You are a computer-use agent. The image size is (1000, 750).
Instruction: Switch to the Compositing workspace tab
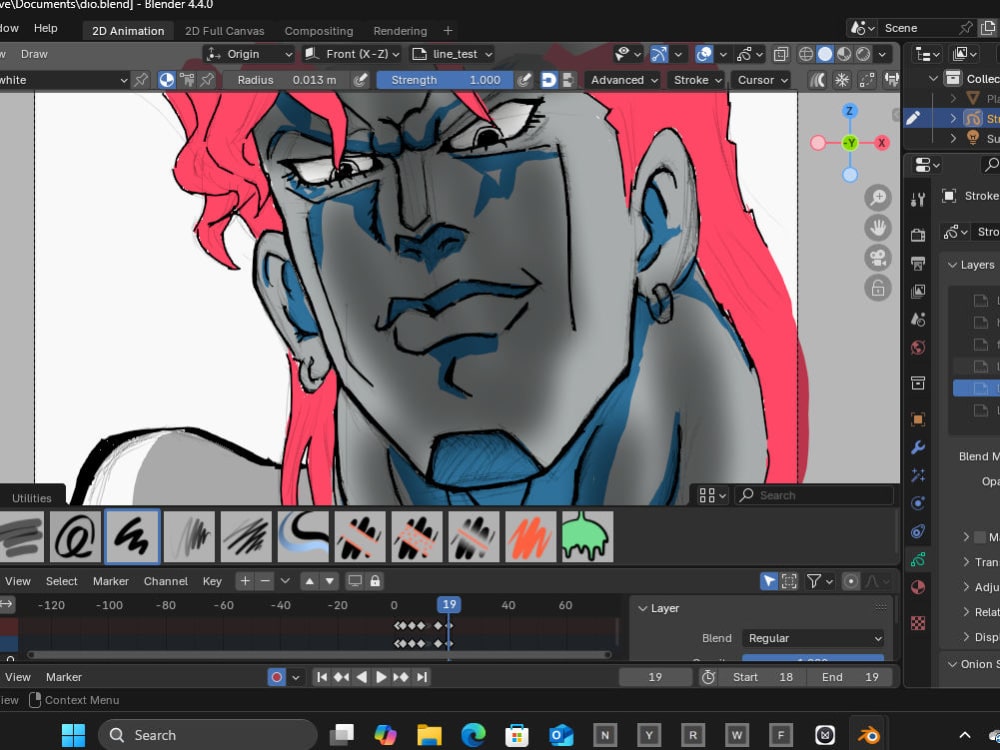tap(318, 31)
